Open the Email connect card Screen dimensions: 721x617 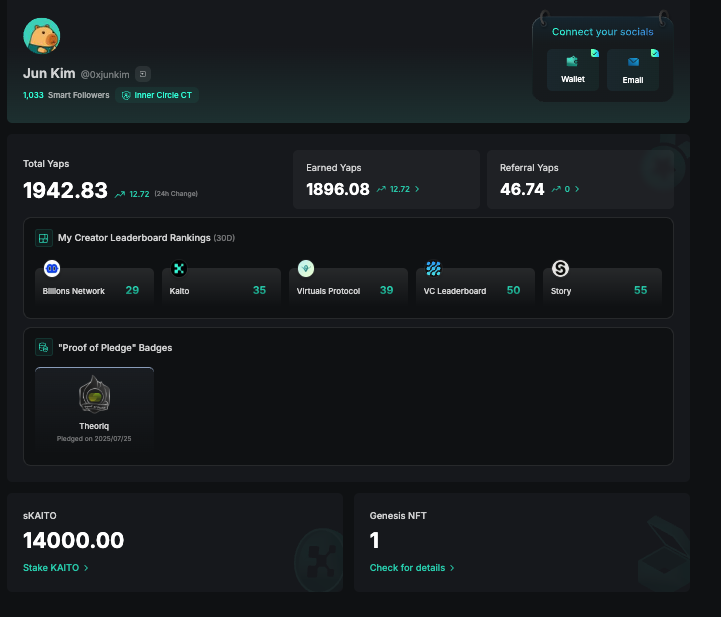click(x=633, y=69)
